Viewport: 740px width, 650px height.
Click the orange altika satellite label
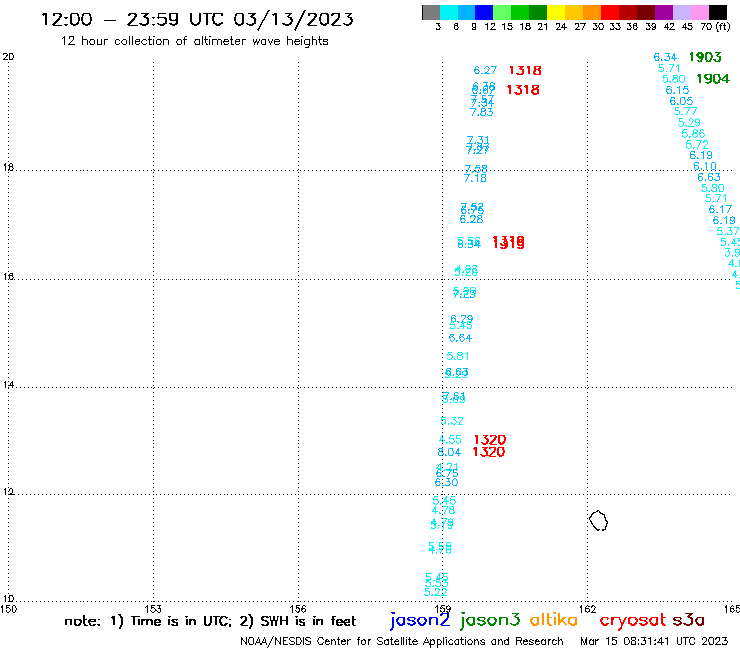point(554,619)
